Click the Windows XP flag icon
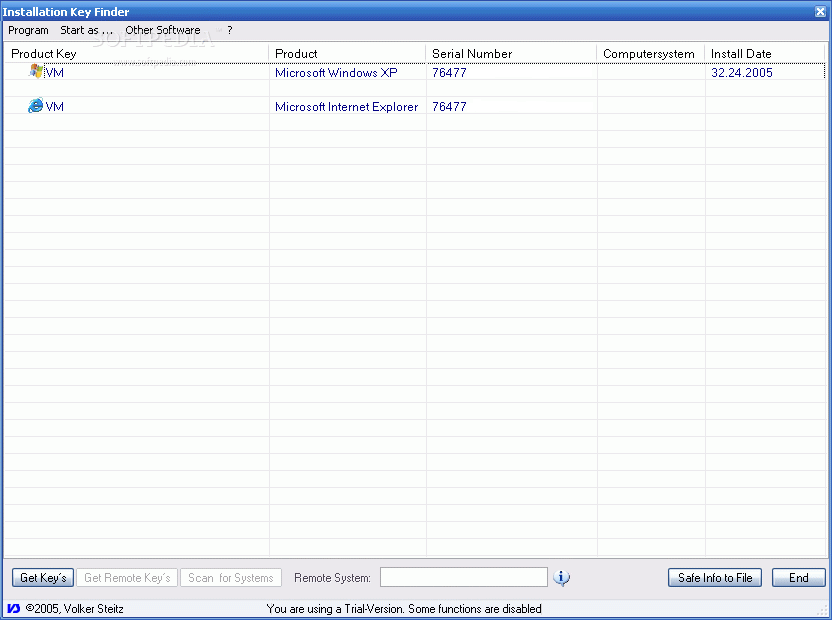This screenshot has height=620, width=832. tap(36, 71)
